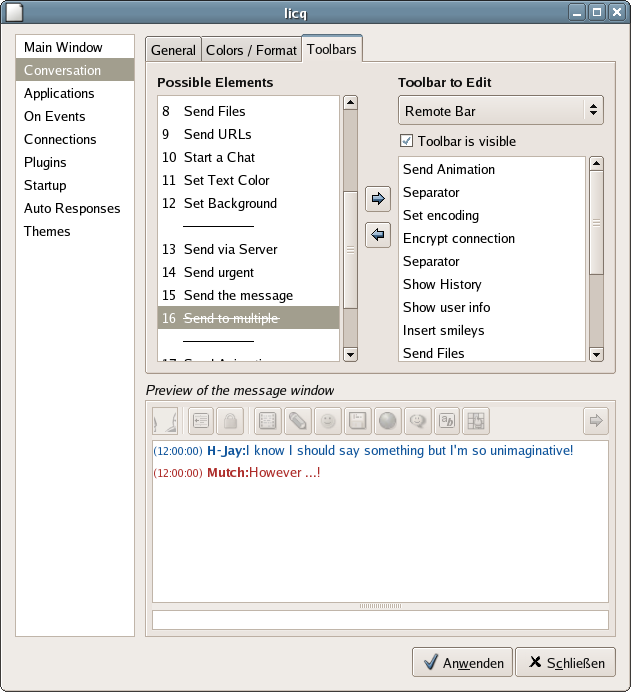
Task: Click the speech bubble icon in preview
Action: click(x=417, y=421)
